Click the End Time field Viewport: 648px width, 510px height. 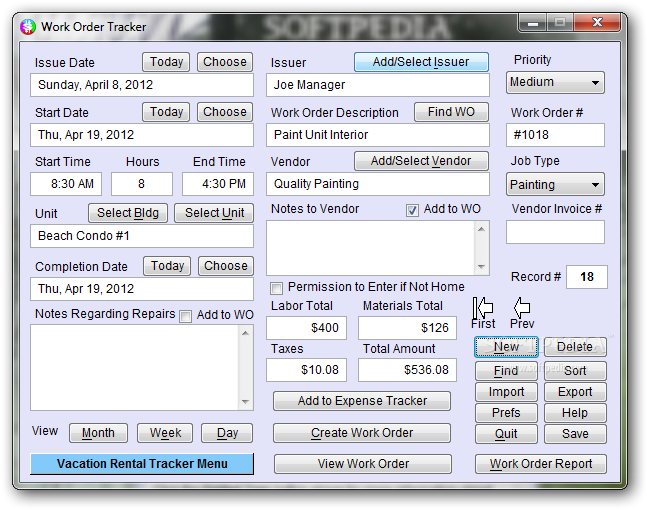click(218, 184)
